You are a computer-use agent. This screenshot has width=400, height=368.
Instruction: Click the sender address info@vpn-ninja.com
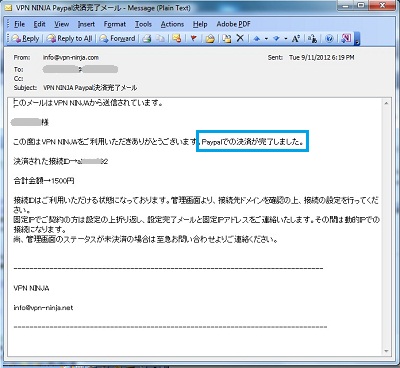pos(71,57)
